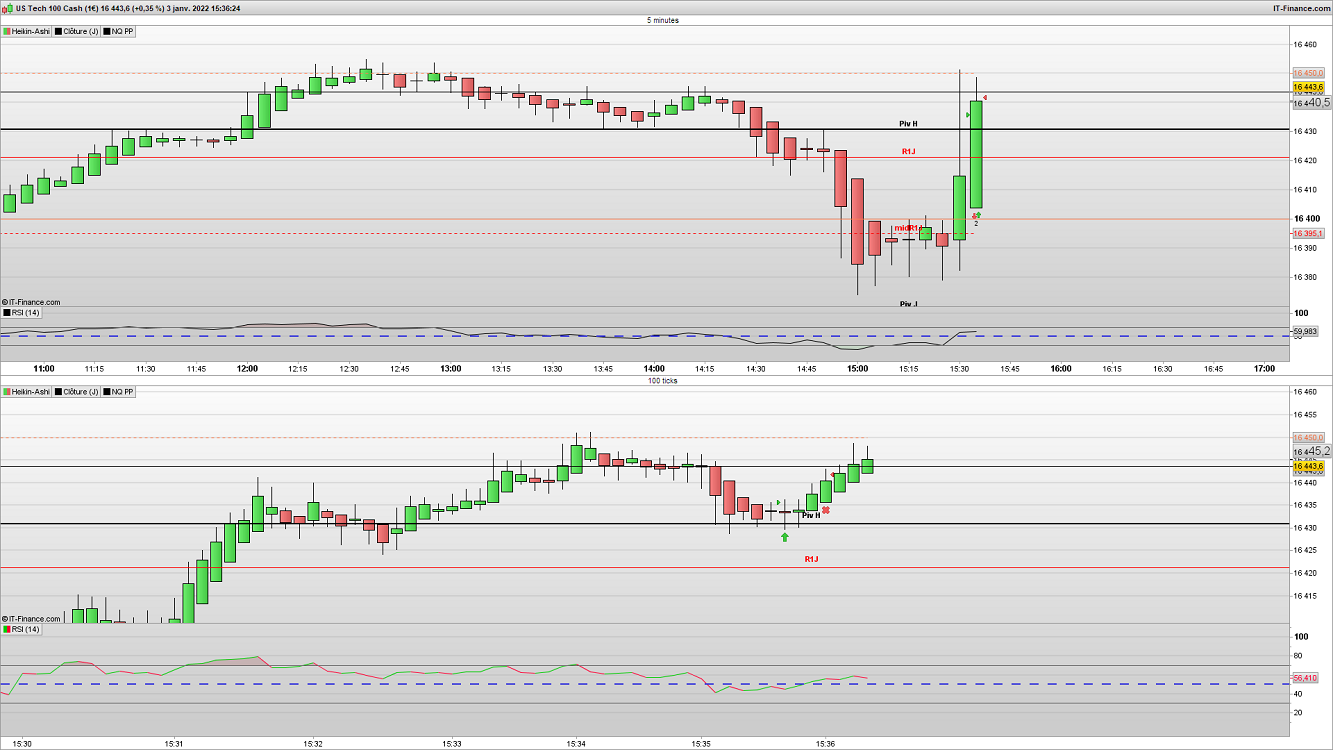Screen dimensions: 1333x750
Task: Click the red X marker on the 100 ticks chart
Action: [x=825, y=510]
